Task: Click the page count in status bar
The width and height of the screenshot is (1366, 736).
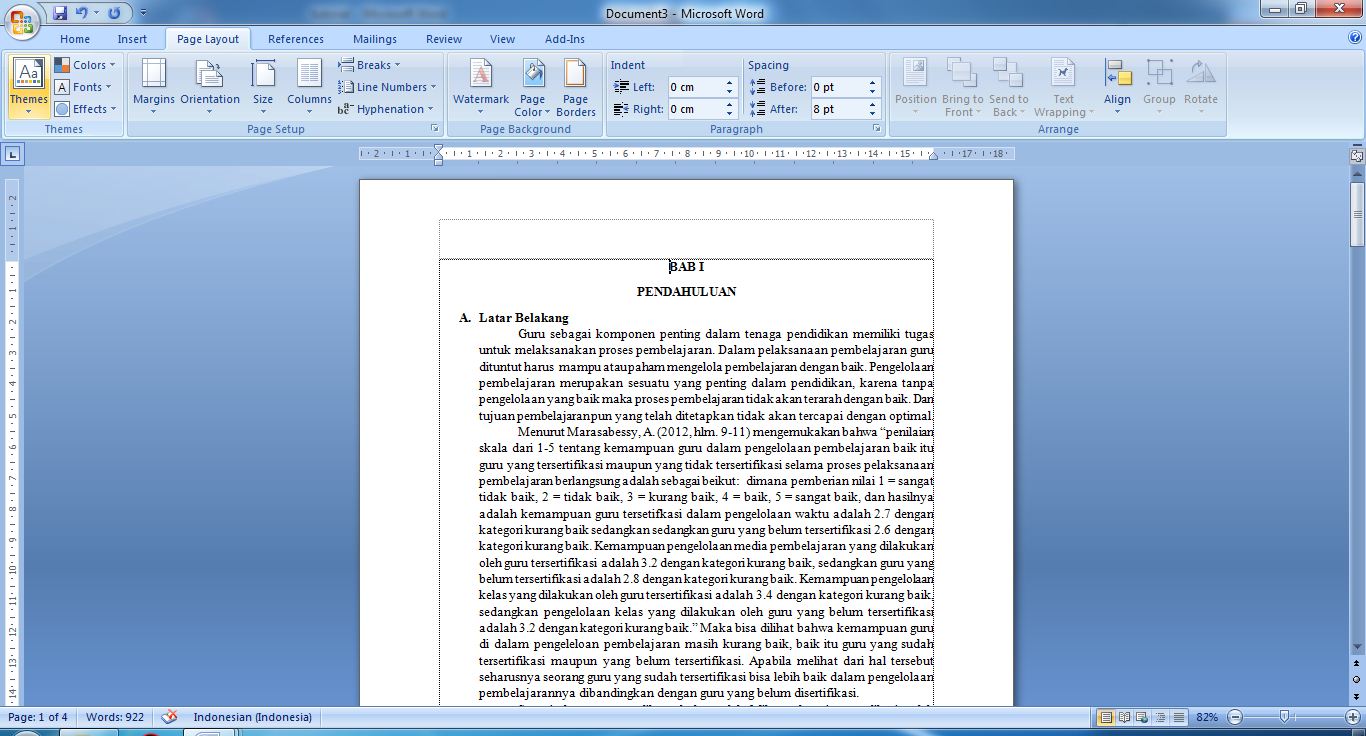Action: click(38, 717)
